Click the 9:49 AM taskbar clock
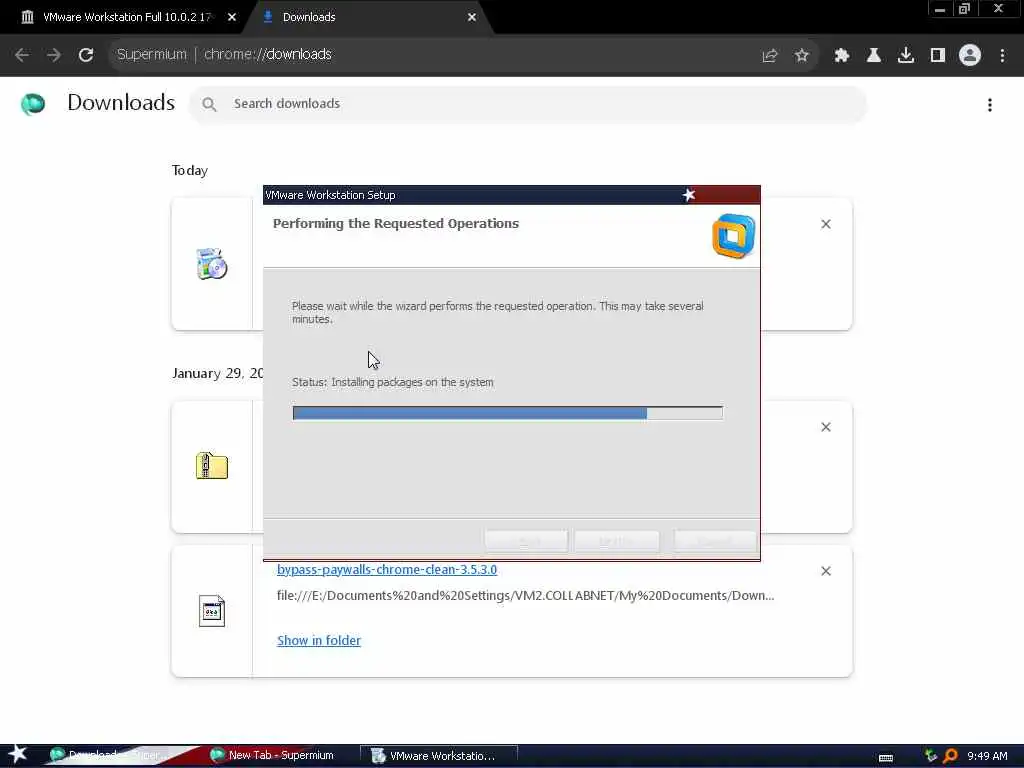1024x768 pixels. click(987, 756)
